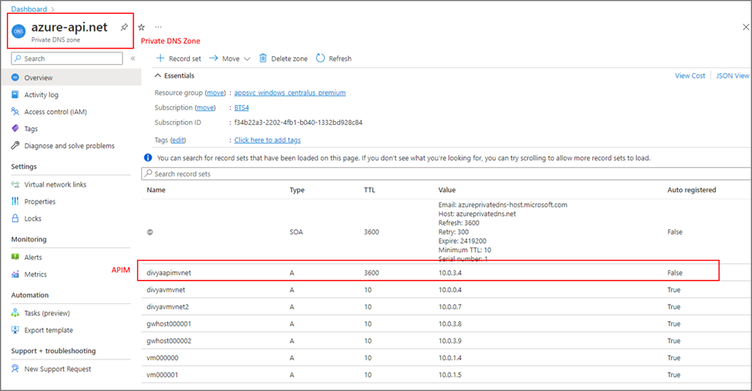
Task: Select the vm000000 record
Action: click(162, 358)
